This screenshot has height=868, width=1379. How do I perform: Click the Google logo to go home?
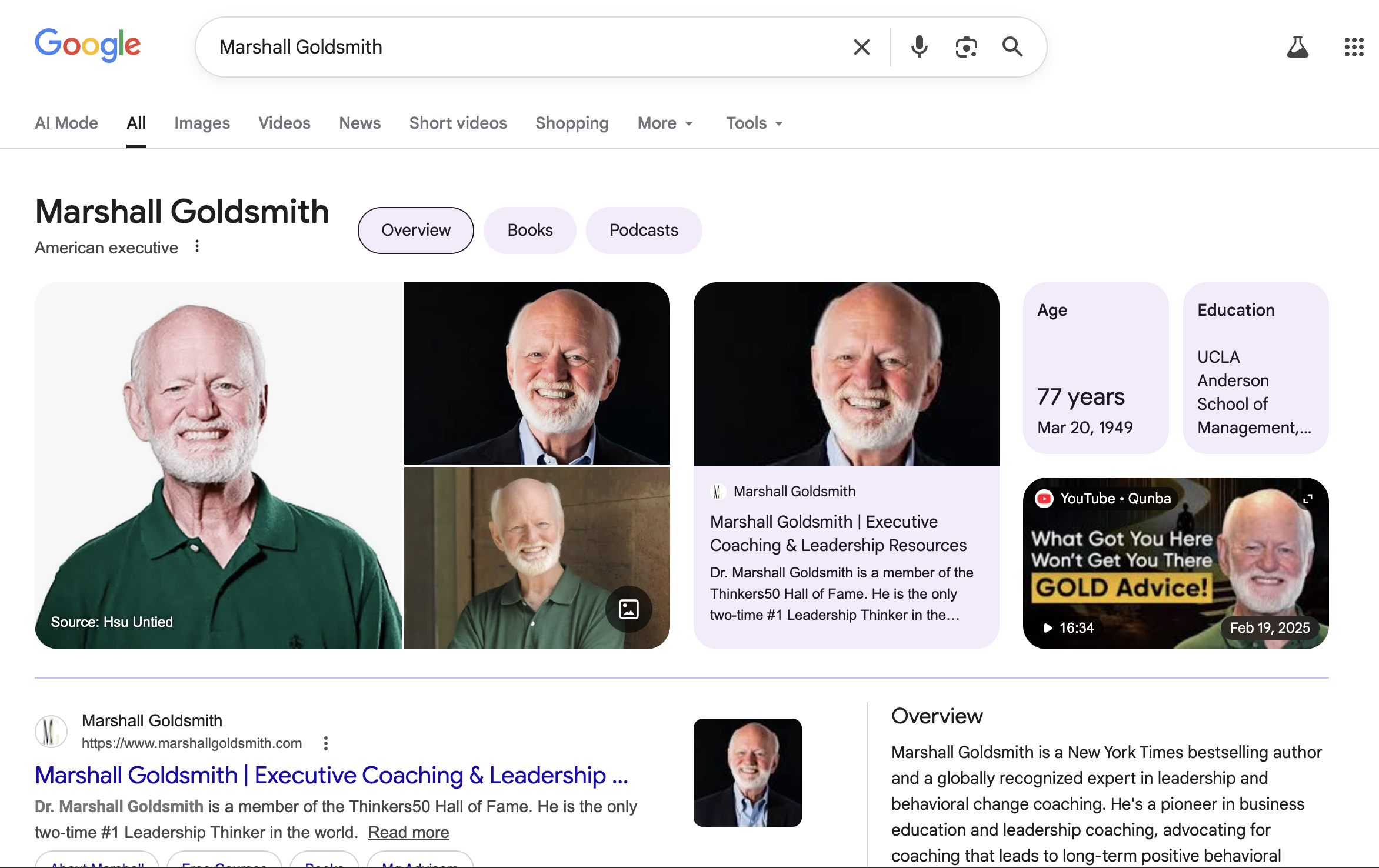[x=87, y=45]
